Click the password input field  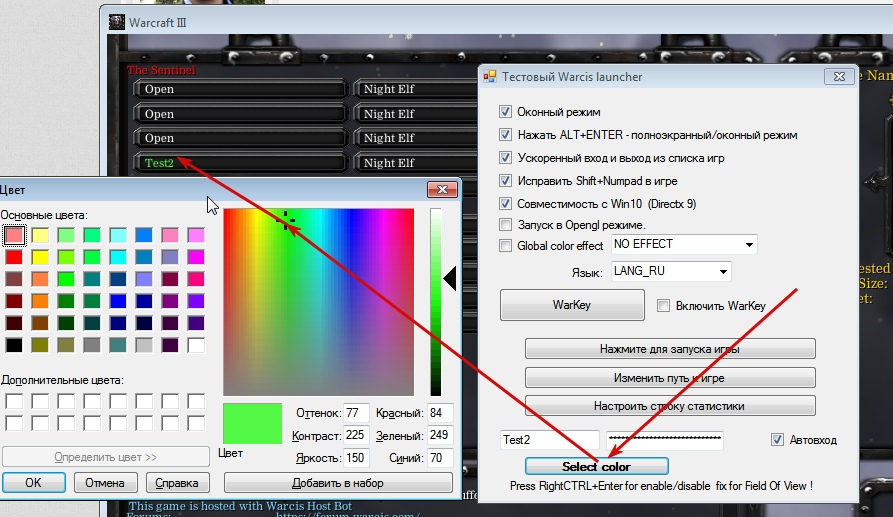[x=665, y=440]
